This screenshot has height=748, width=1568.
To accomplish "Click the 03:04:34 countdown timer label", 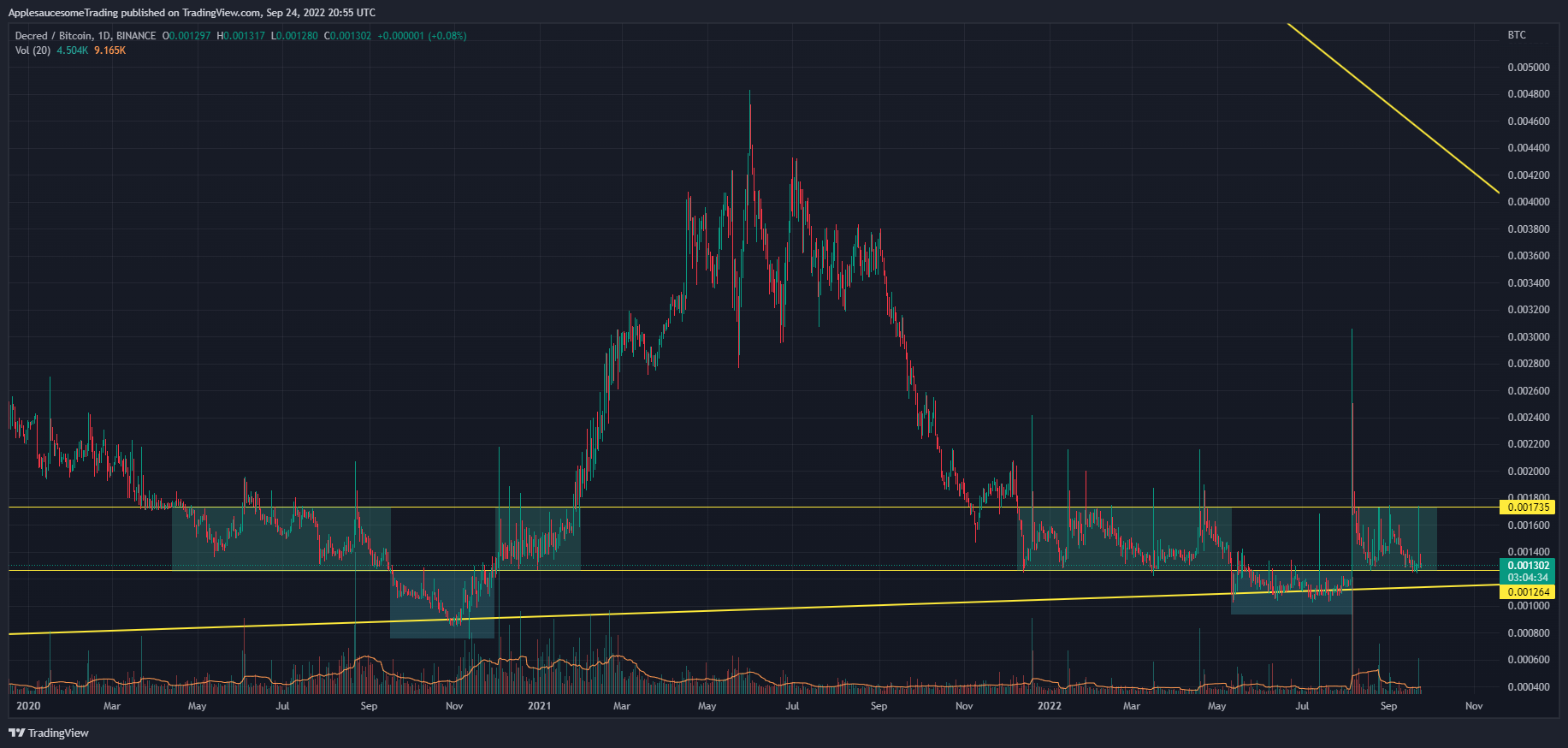I will (x=1528, y=578).
